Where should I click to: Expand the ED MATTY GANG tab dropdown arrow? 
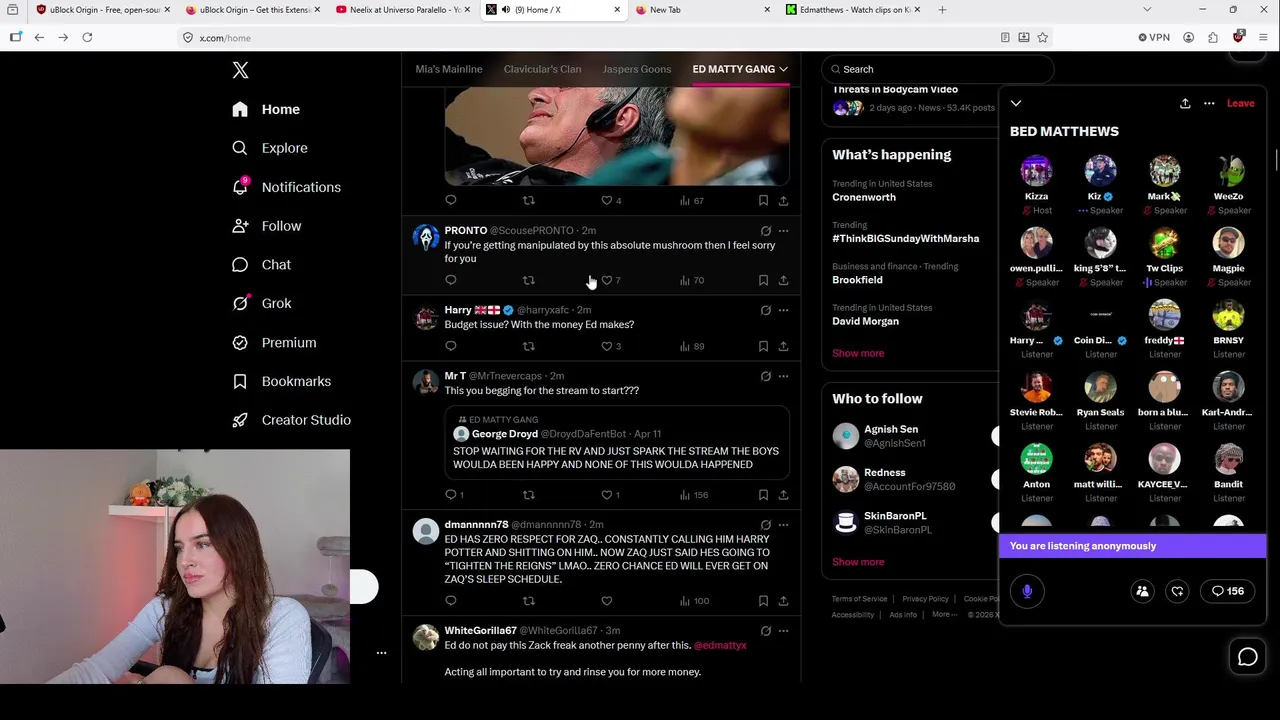tap(783, 69)
